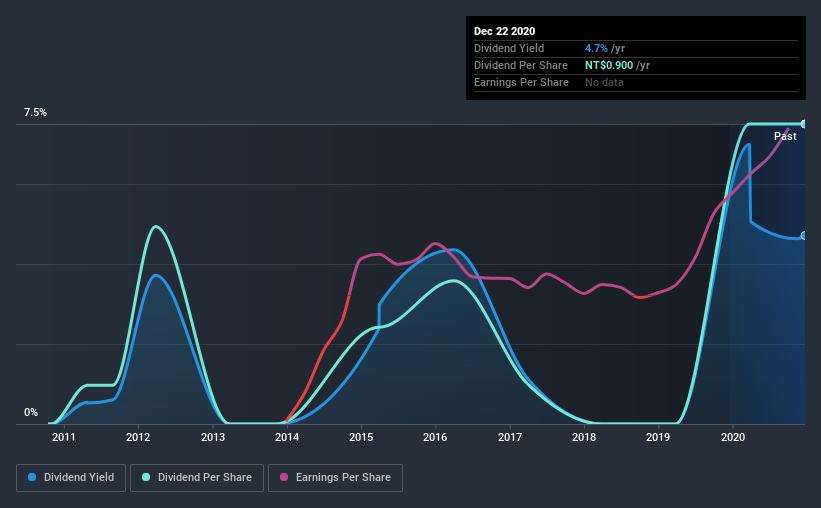This screenshot has height=508, width=821.
Task: Click the 4.7% dividend yield value in tooltip
Action: pos(596,48)
